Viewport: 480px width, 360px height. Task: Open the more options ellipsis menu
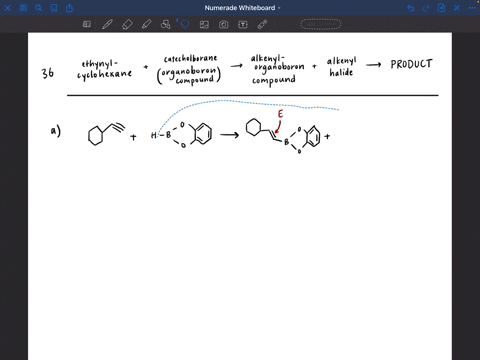[x=472, y=8]
